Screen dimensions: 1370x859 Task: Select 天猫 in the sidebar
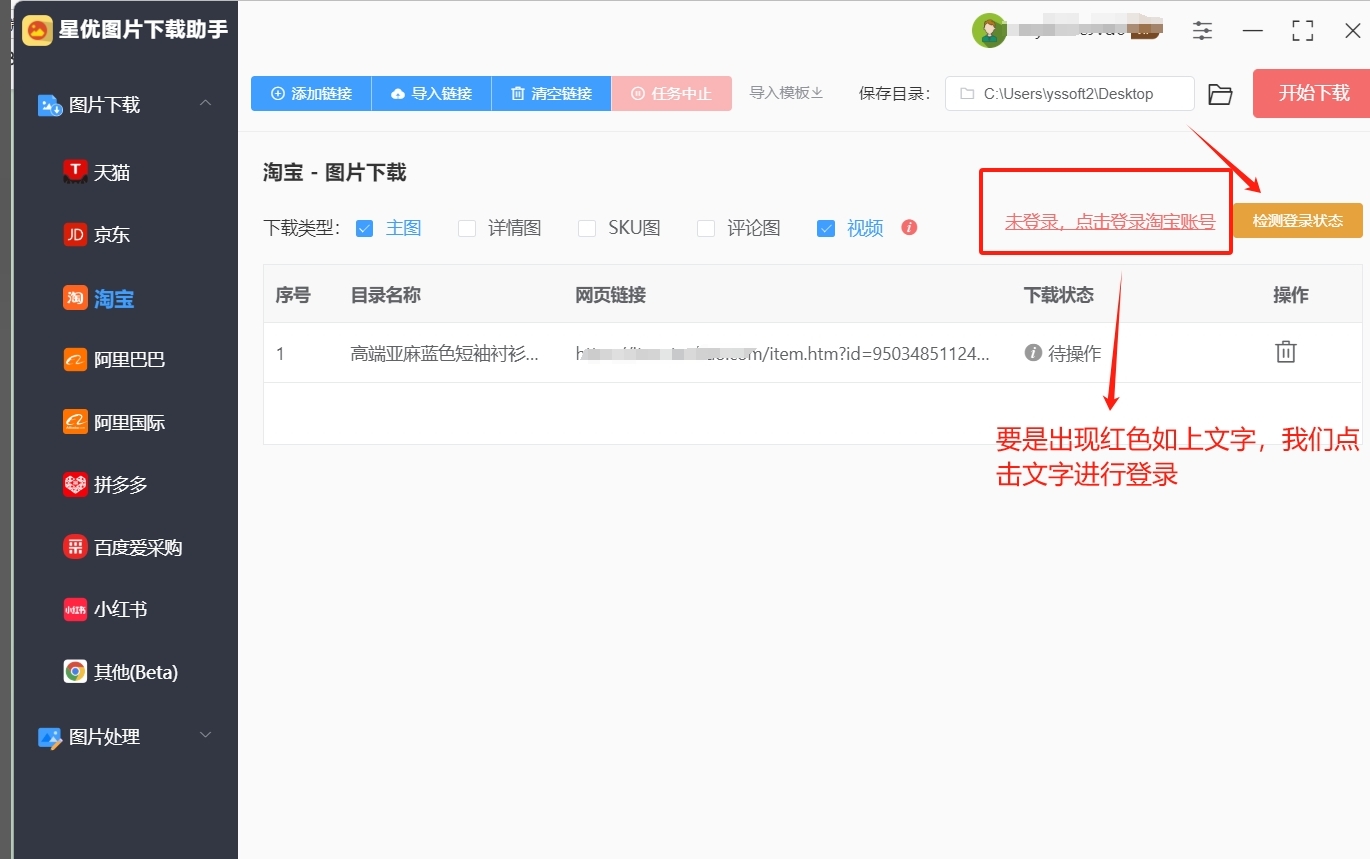point(112,173)
